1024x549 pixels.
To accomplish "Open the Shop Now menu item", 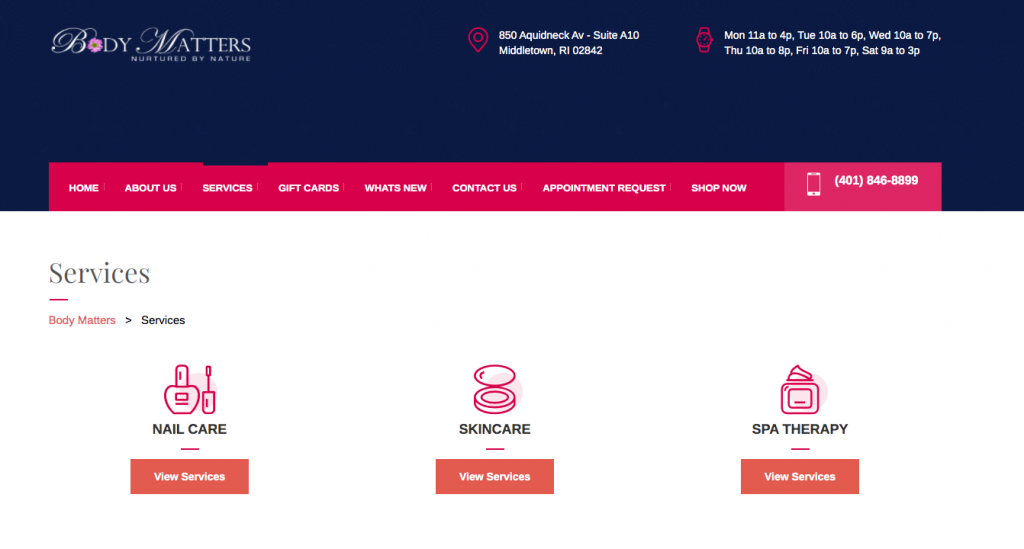I will [718, 188].
